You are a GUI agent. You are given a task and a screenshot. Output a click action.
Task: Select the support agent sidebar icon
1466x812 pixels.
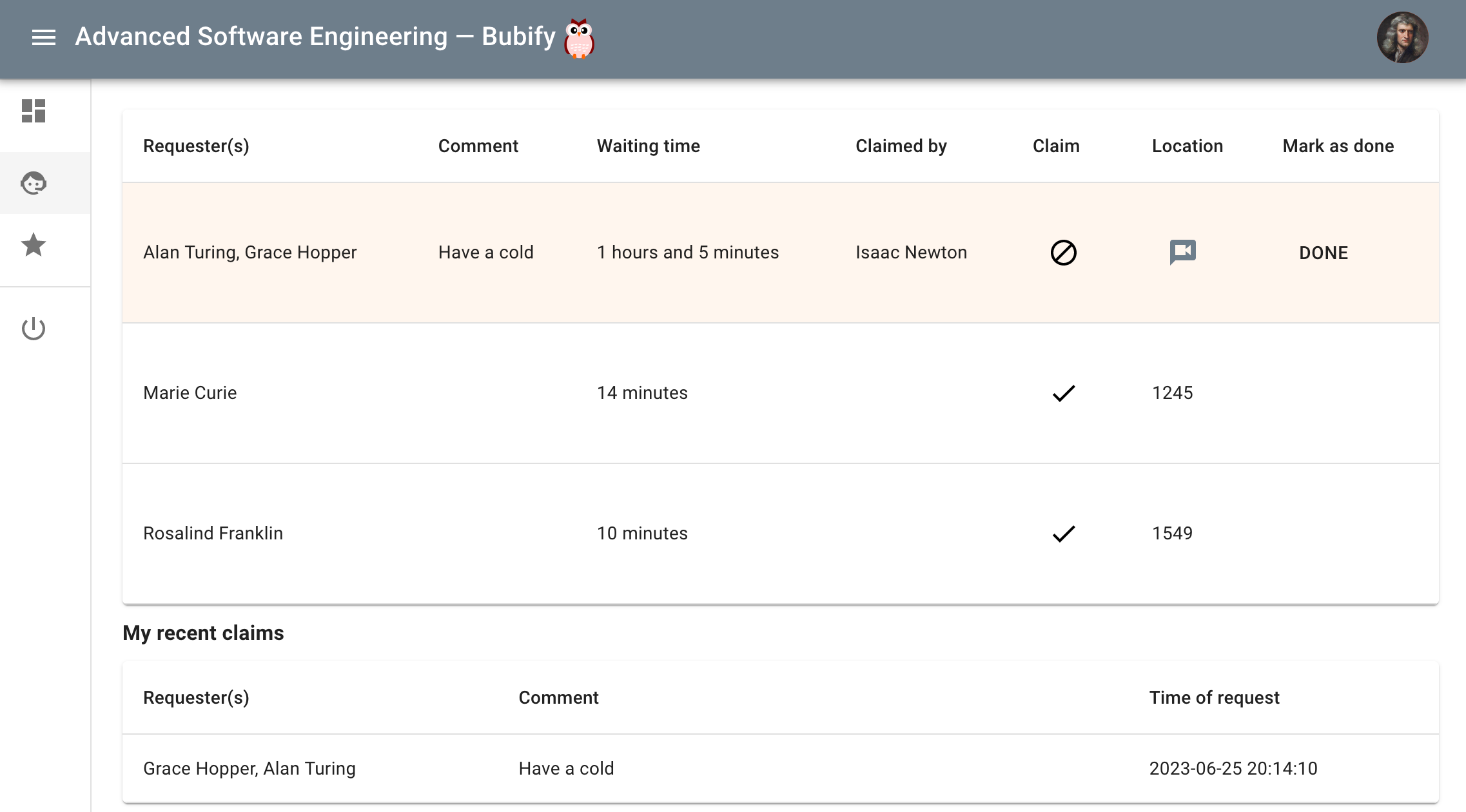tap(34, 184)
